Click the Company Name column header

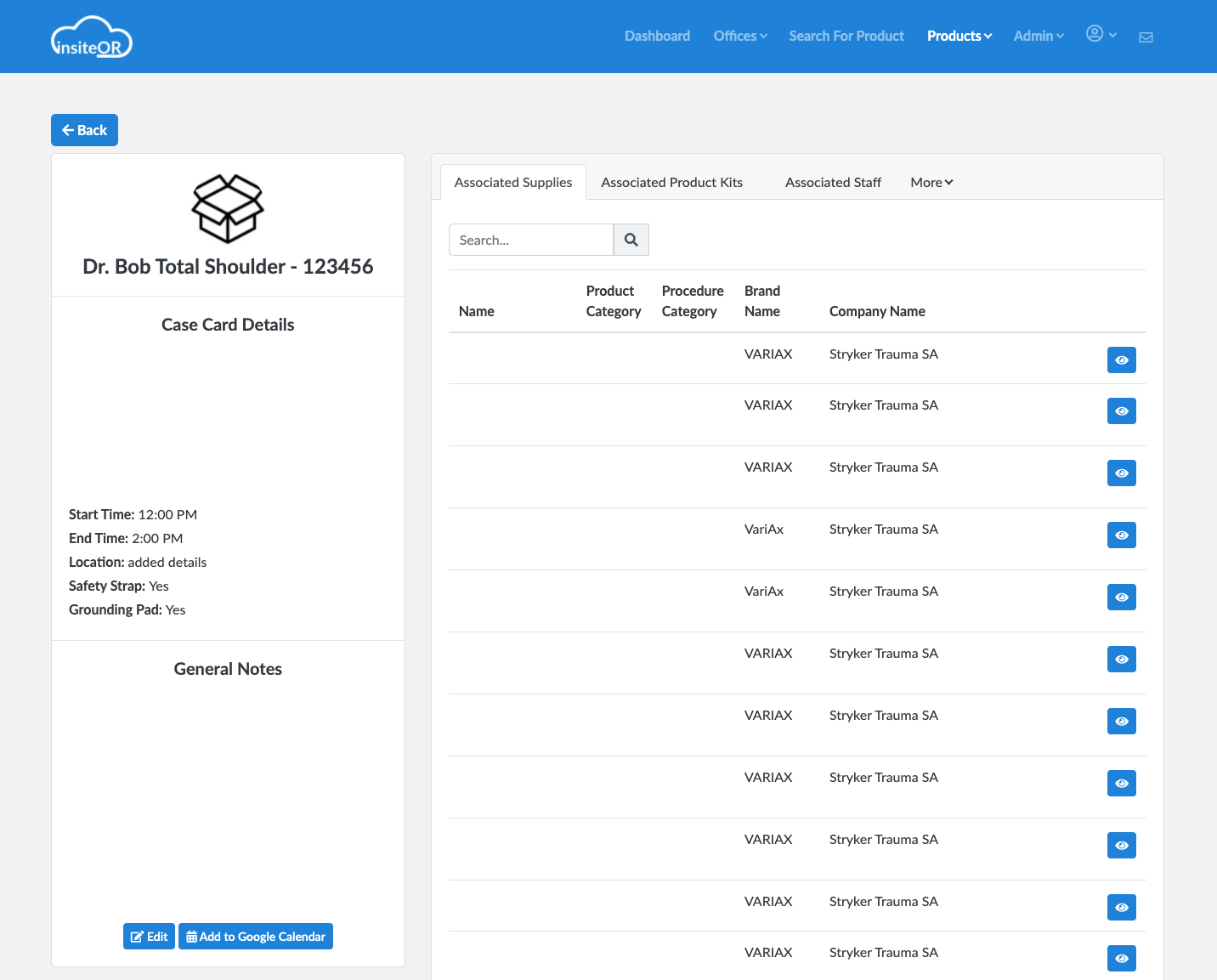point(877,311)
